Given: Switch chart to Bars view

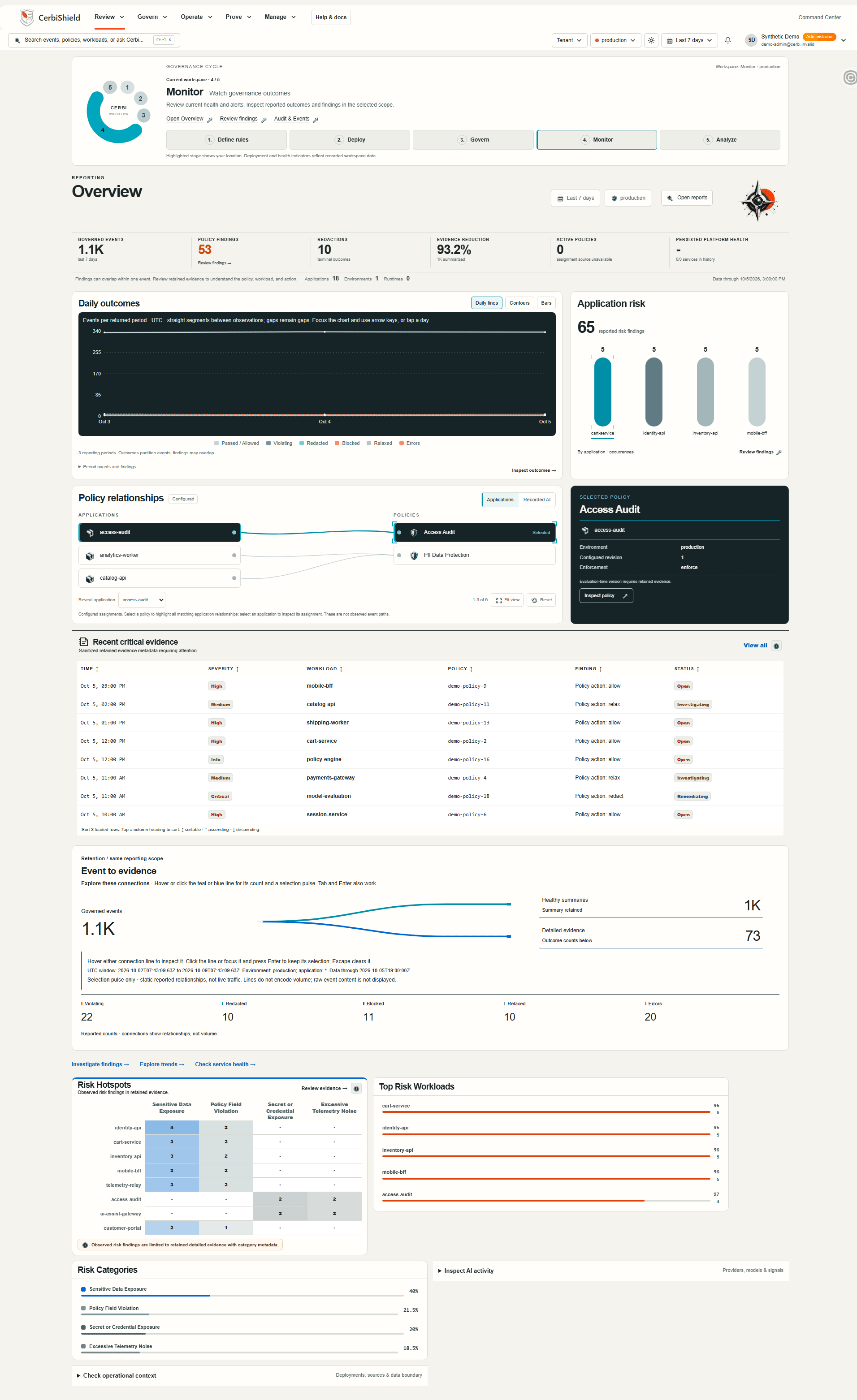Looking at the screenshot, I should click(x=546, y=303).
